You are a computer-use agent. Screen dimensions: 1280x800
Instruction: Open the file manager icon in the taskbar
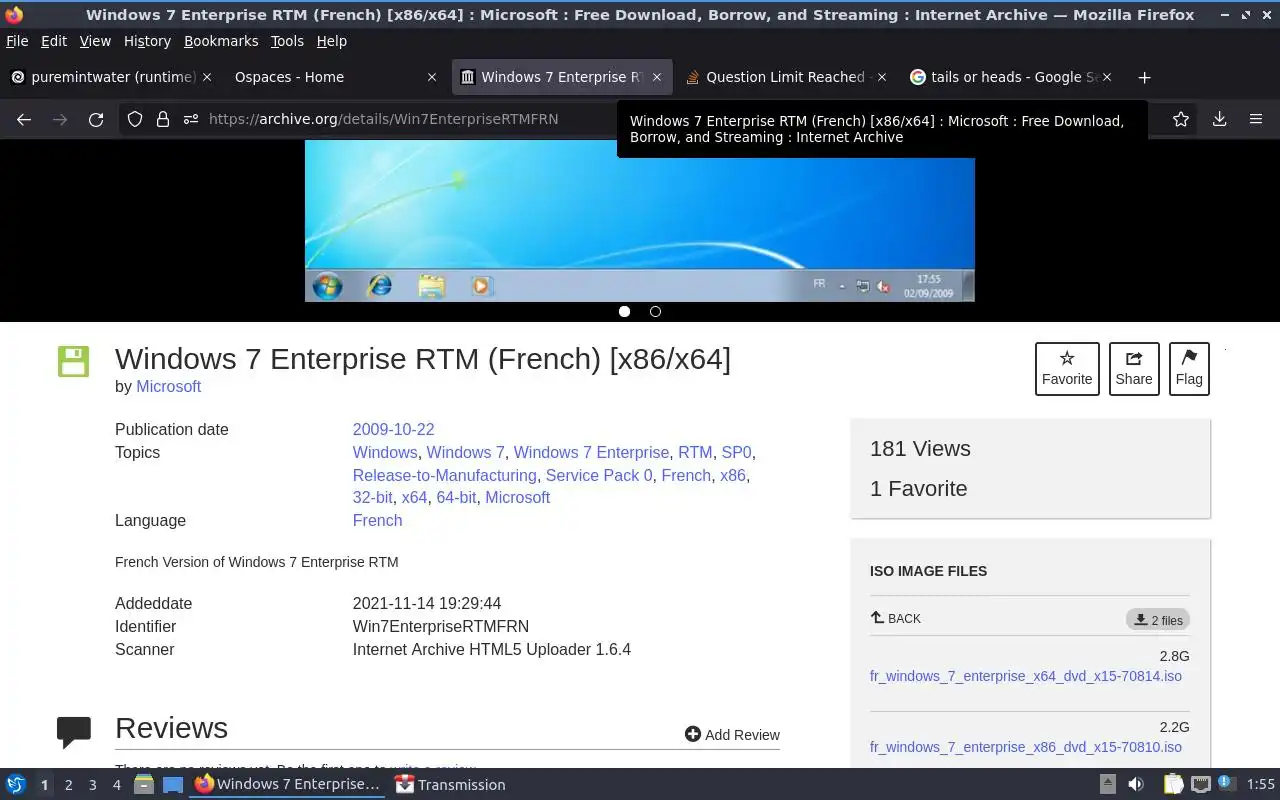tap(144, 785)
